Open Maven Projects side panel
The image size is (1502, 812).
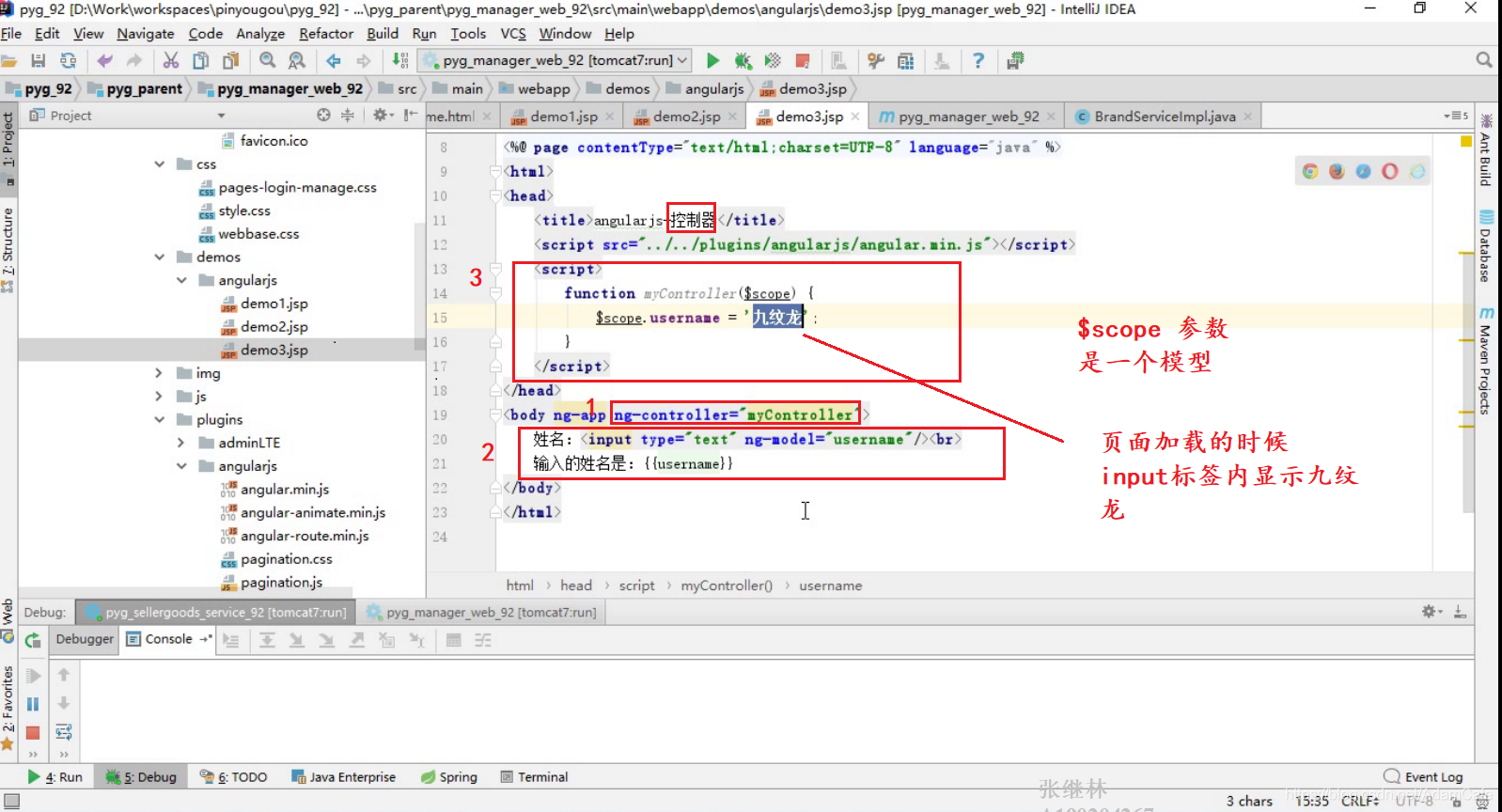click(x=1486, y=360)
